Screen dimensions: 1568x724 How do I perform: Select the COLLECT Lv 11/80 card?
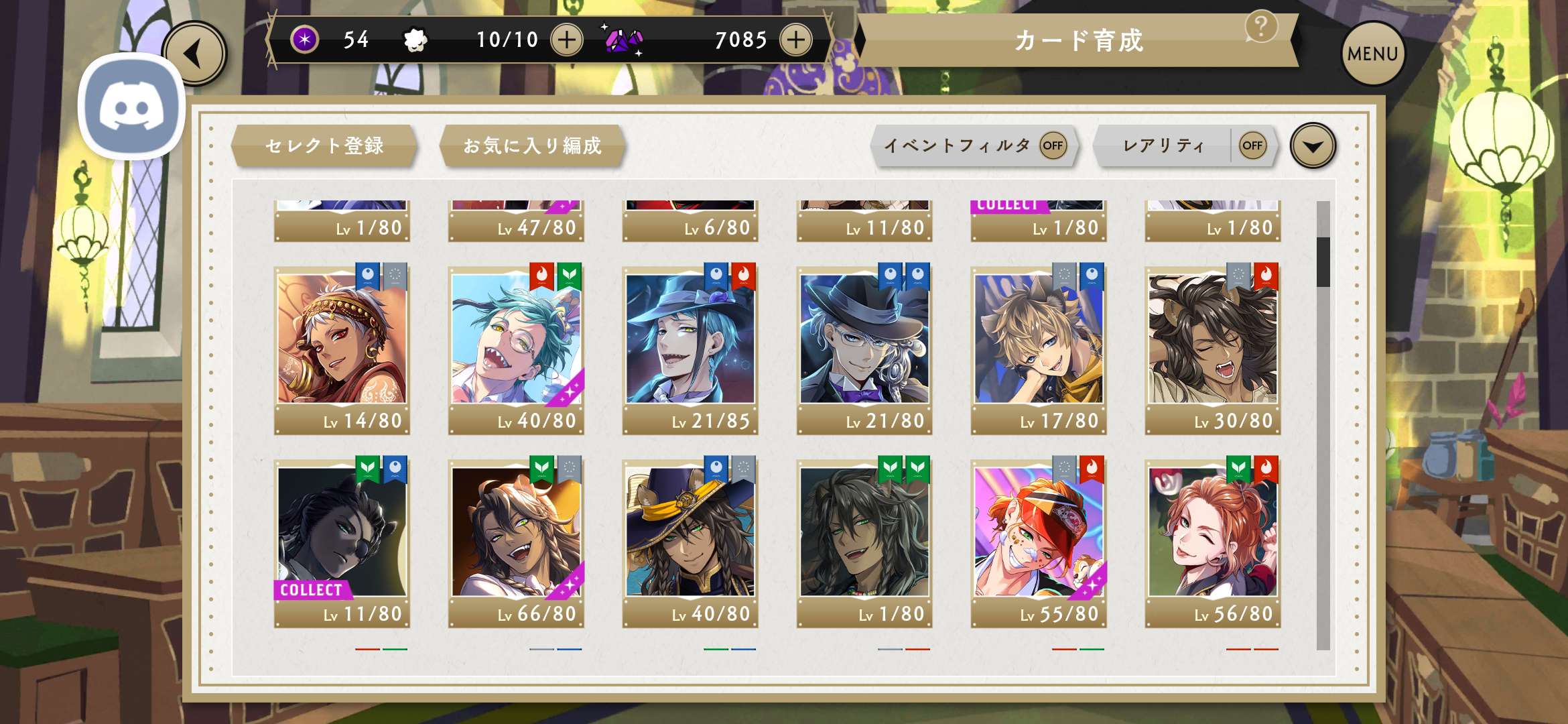click(342, 543)
